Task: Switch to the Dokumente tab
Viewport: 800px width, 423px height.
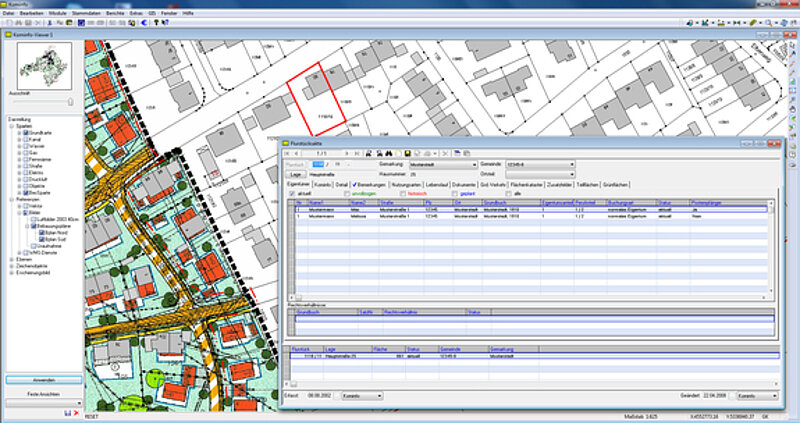Action: pyautogui.click(x=464, y=185)
